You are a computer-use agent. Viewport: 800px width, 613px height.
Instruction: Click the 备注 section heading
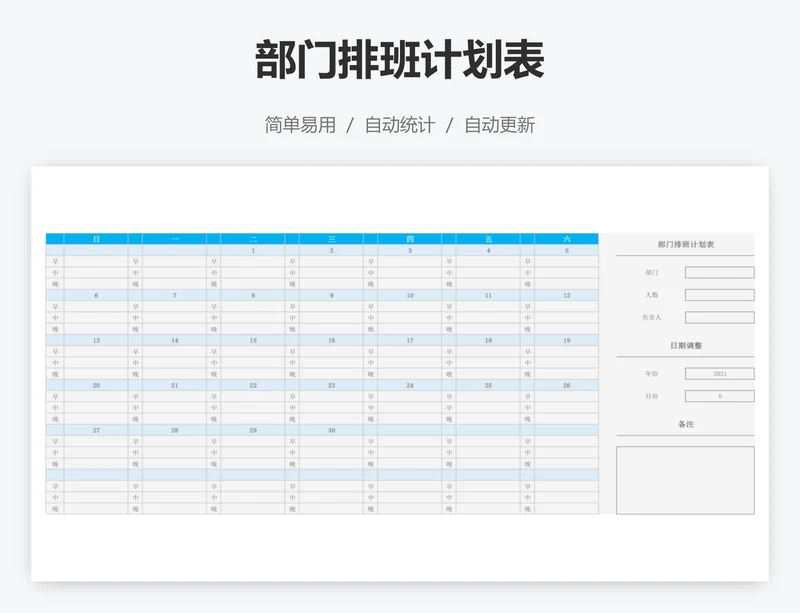coord(686,424)
